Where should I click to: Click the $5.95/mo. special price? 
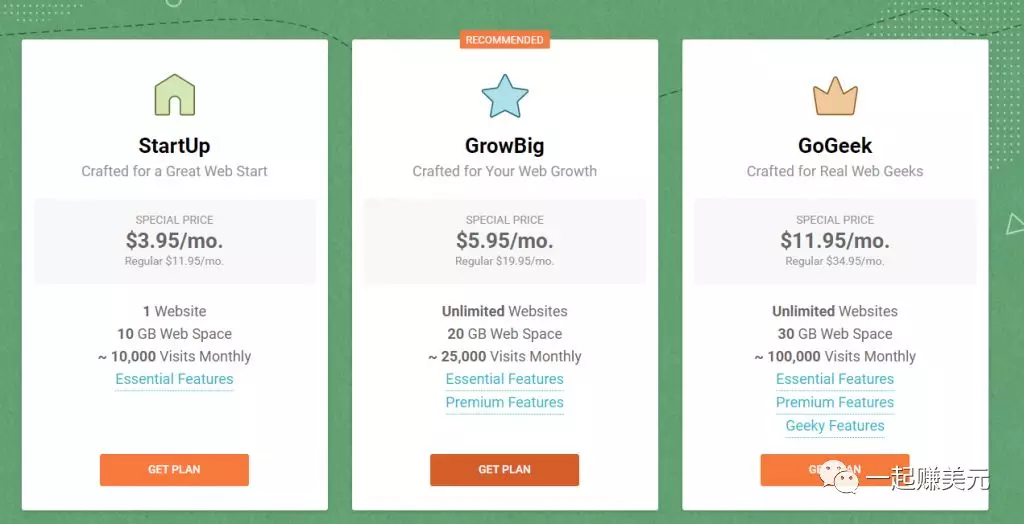[504, 241]
